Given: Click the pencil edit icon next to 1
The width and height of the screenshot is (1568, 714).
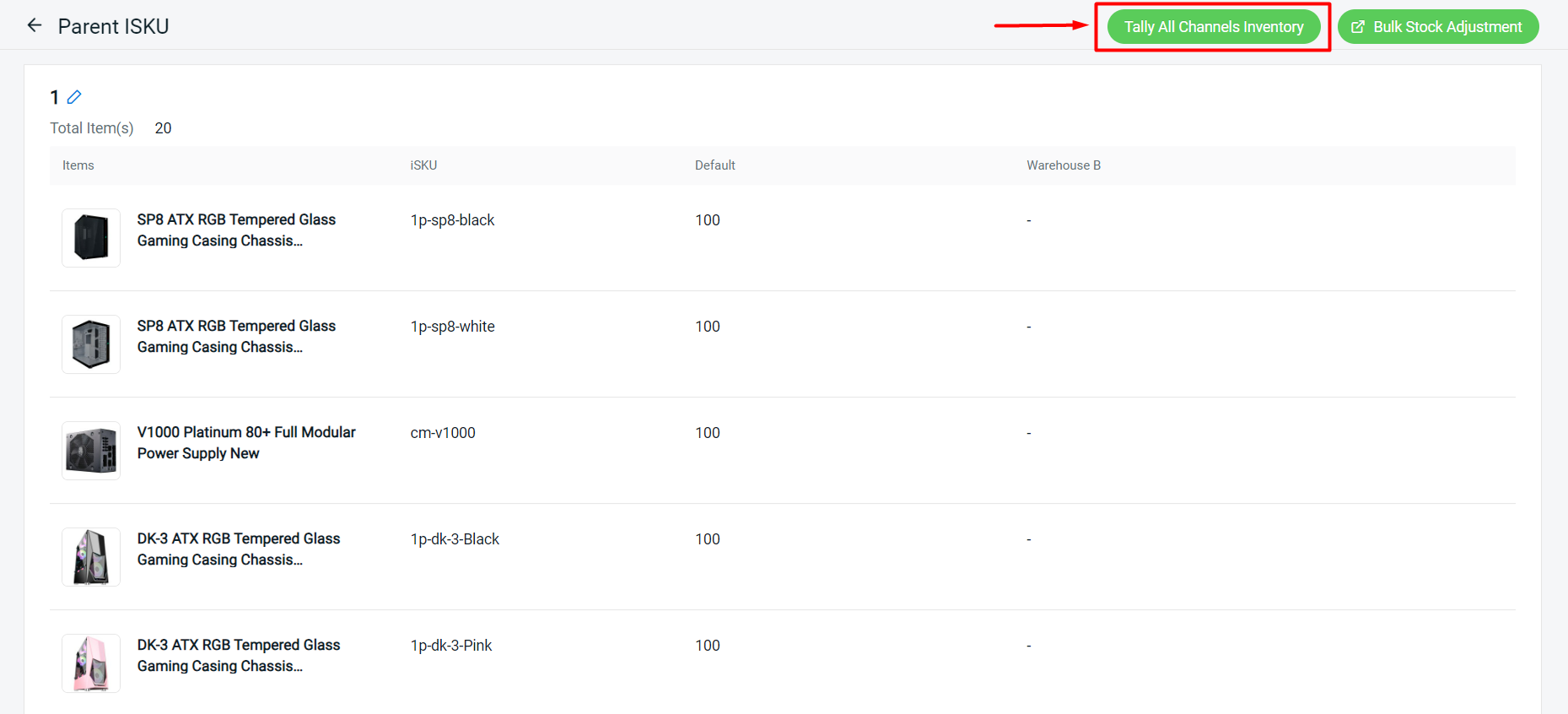Looking at the screenshot, I should pyautogui.click(x=74, y=97).
